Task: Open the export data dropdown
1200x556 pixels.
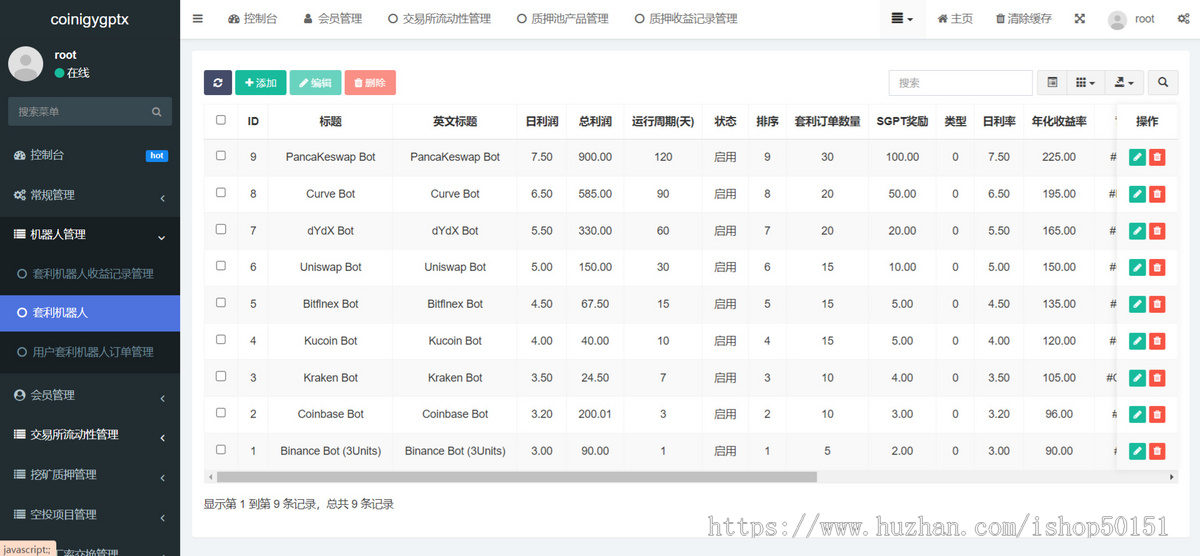Action: click(1124, 83)
